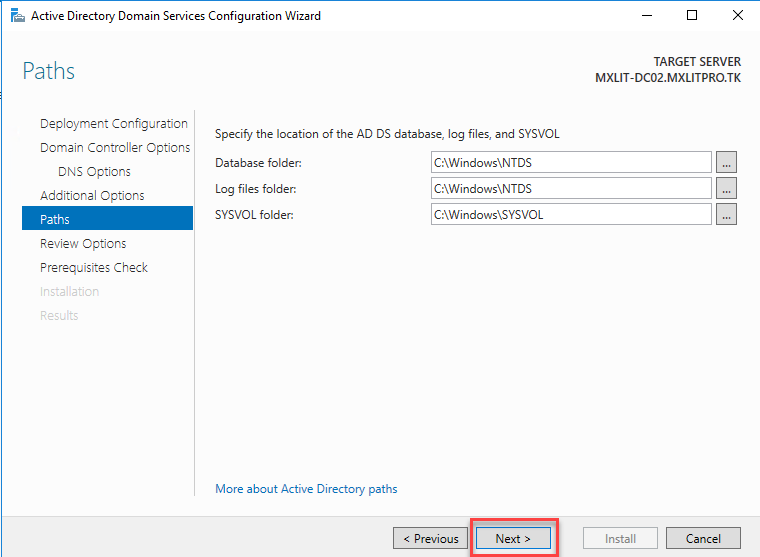Open Prerequisites Check step
760x557 pixels.
coord(94,268)
